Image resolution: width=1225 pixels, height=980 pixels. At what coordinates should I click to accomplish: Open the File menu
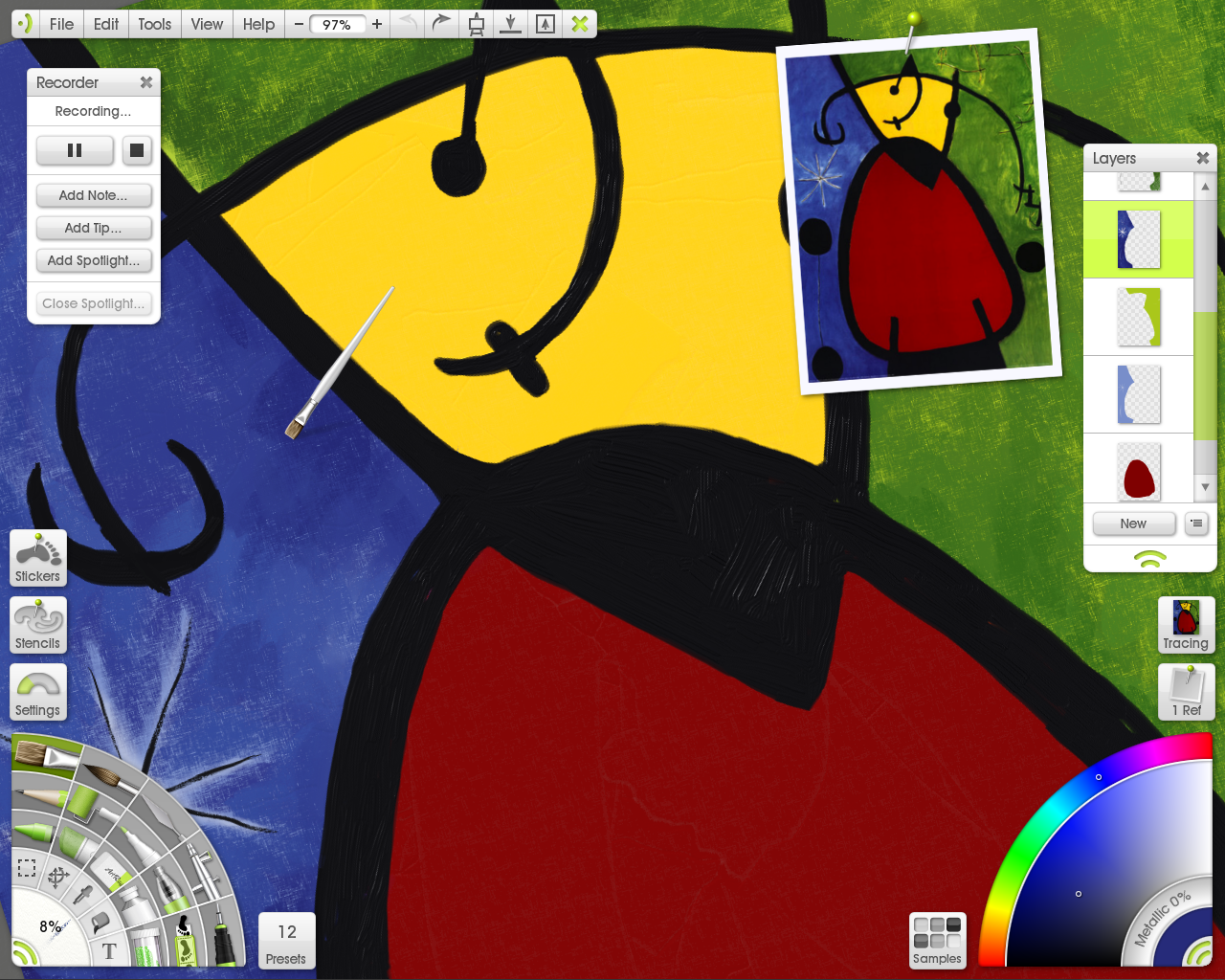click(61, 24)
